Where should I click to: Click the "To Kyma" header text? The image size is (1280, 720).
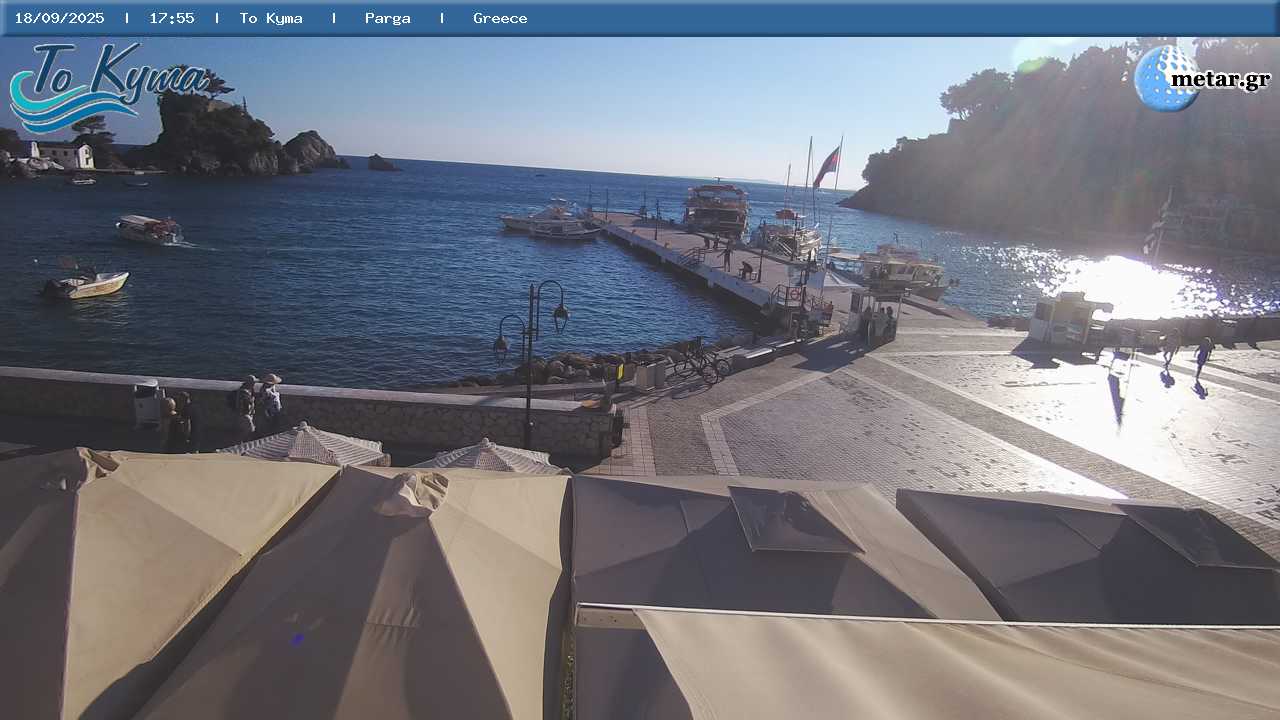pos(271,18)
